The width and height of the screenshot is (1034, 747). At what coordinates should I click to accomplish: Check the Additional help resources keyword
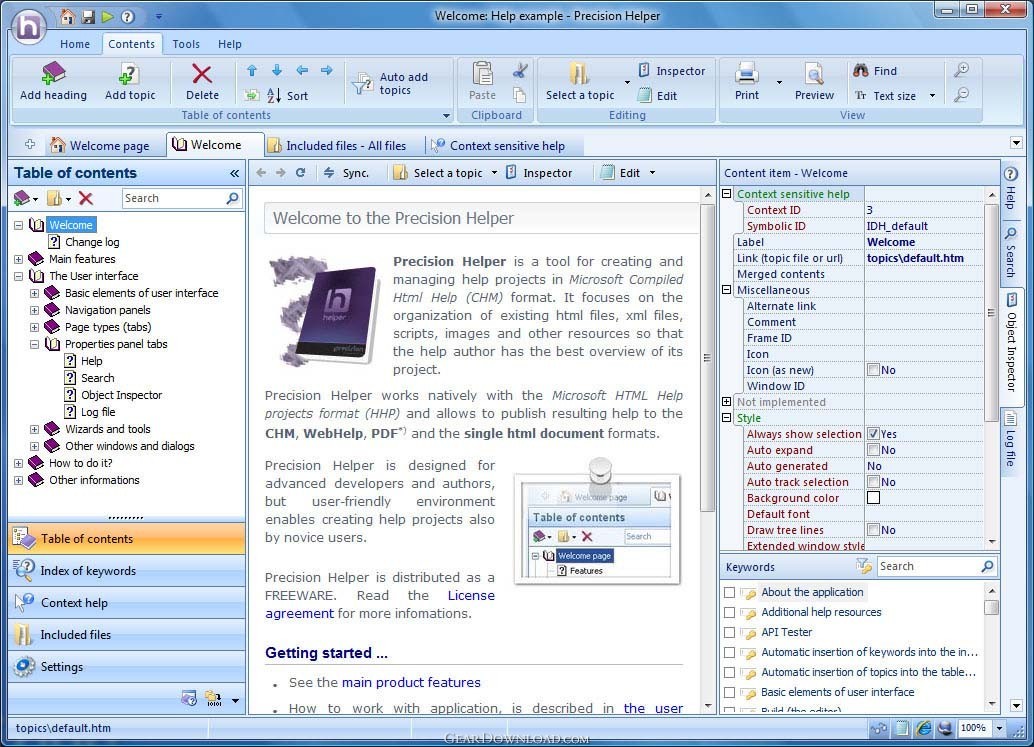(x=729, y=613)
